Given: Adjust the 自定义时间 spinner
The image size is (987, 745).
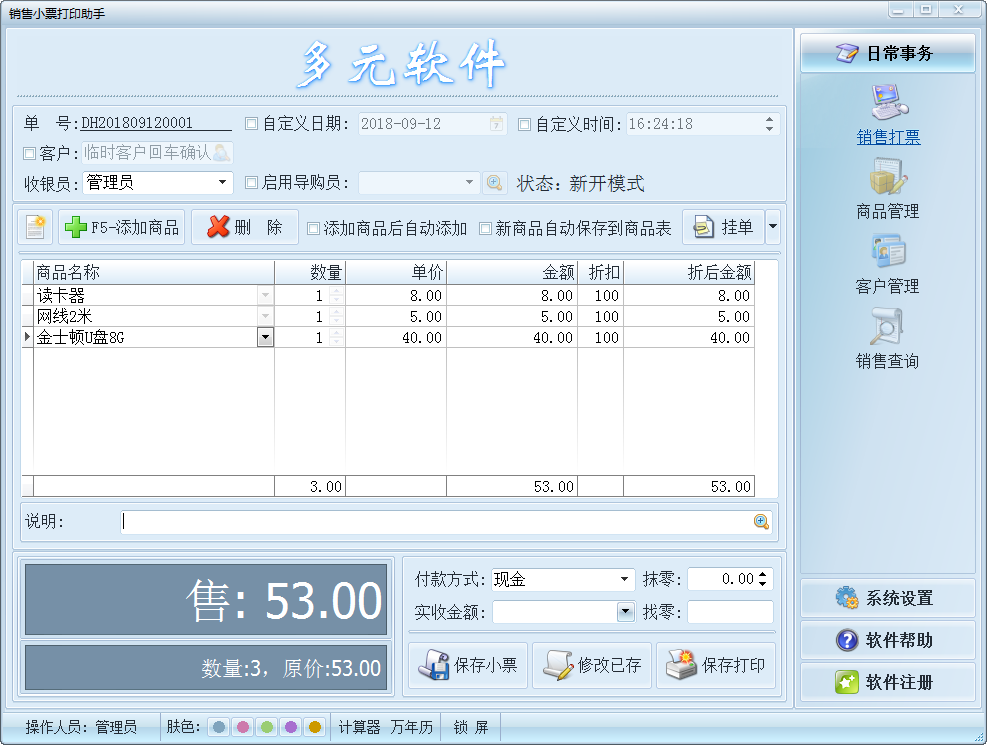Looking at the screenshot, I should click(x=769, y=124).
